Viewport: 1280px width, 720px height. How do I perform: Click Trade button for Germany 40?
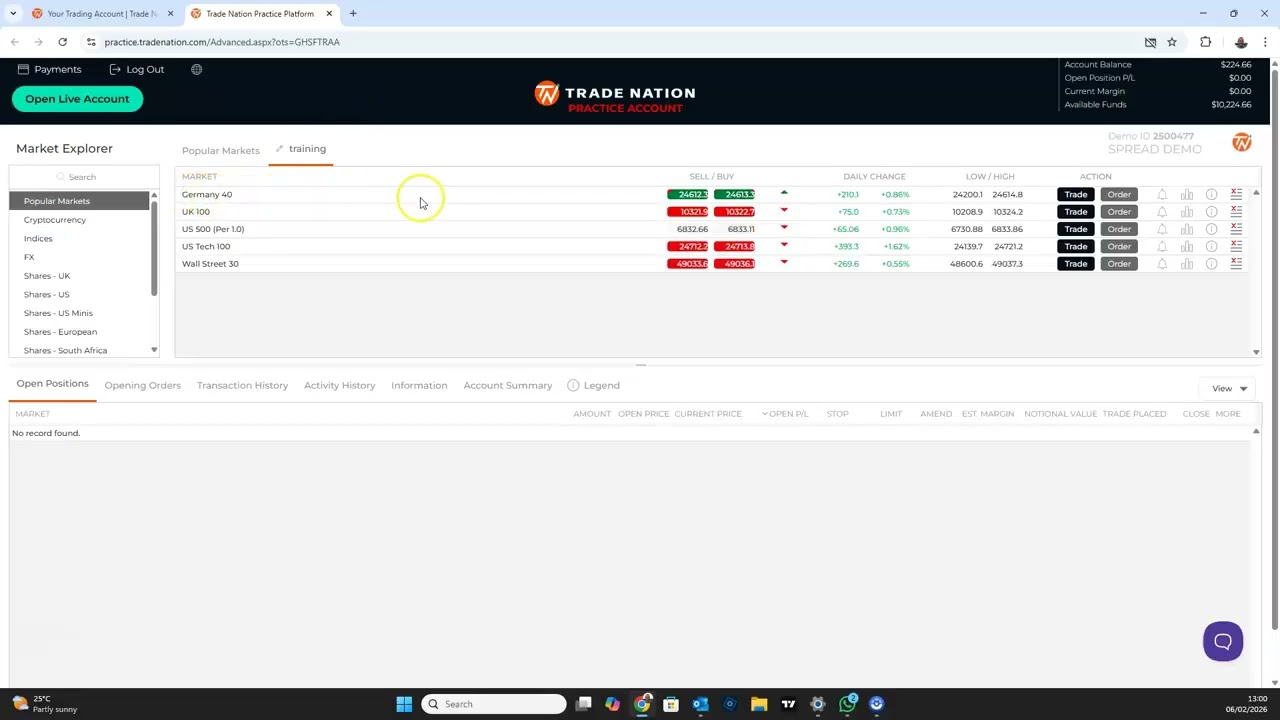pos(1076,195)
